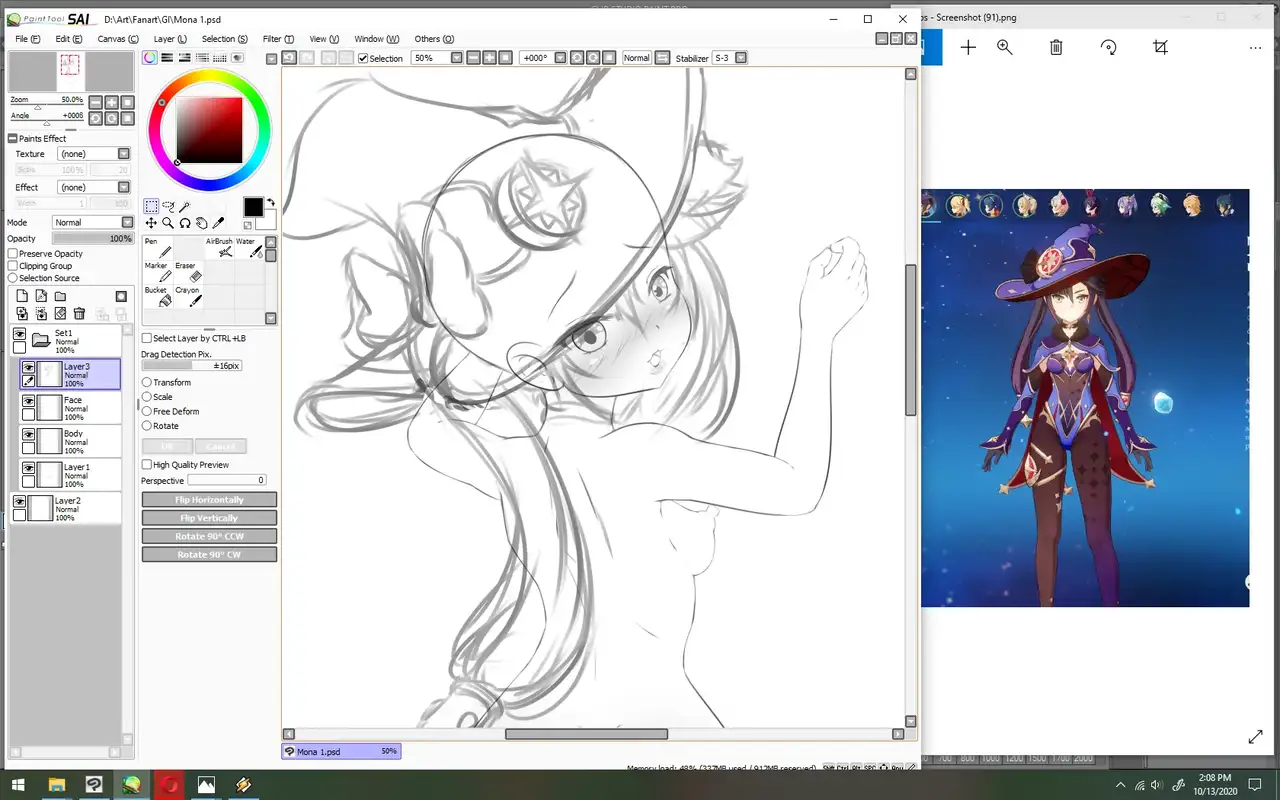Select the Free Deform radio button
The height and width of the screenshot is (800, 1280).
(147, 411)
